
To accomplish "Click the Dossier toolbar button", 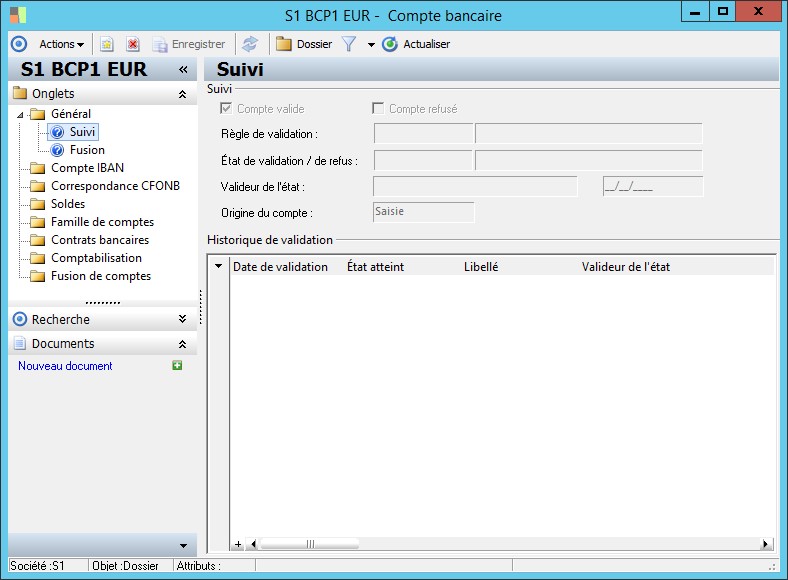I will (304, 44).
